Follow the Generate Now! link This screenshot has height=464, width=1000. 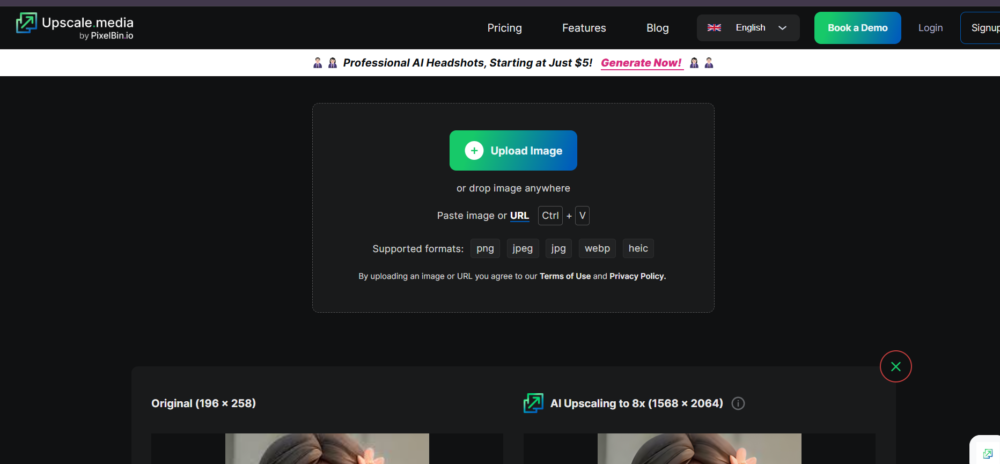[x=642, y=62]
